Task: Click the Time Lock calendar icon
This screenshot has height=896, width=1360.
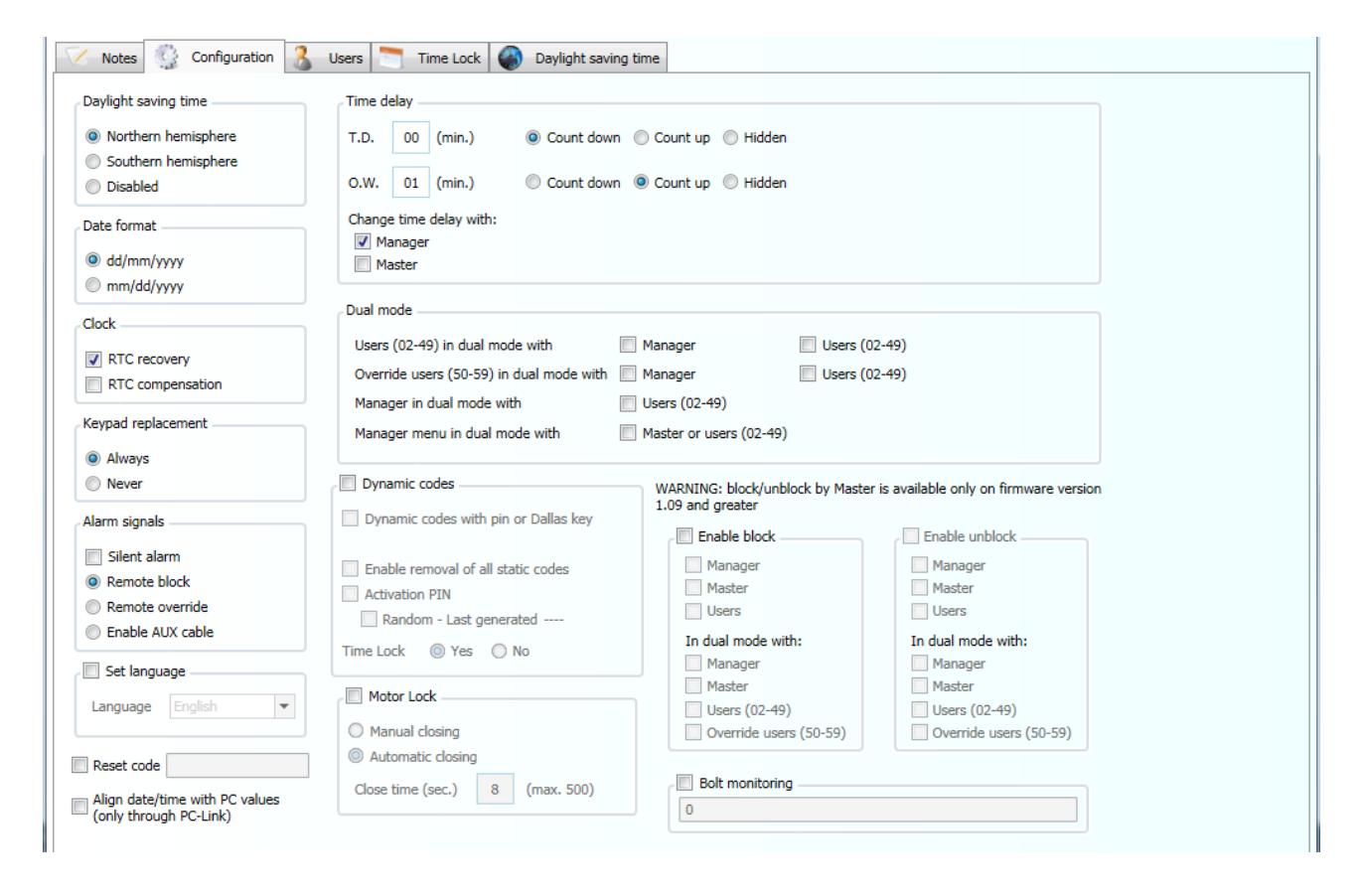Action: [x=389, y=58]
